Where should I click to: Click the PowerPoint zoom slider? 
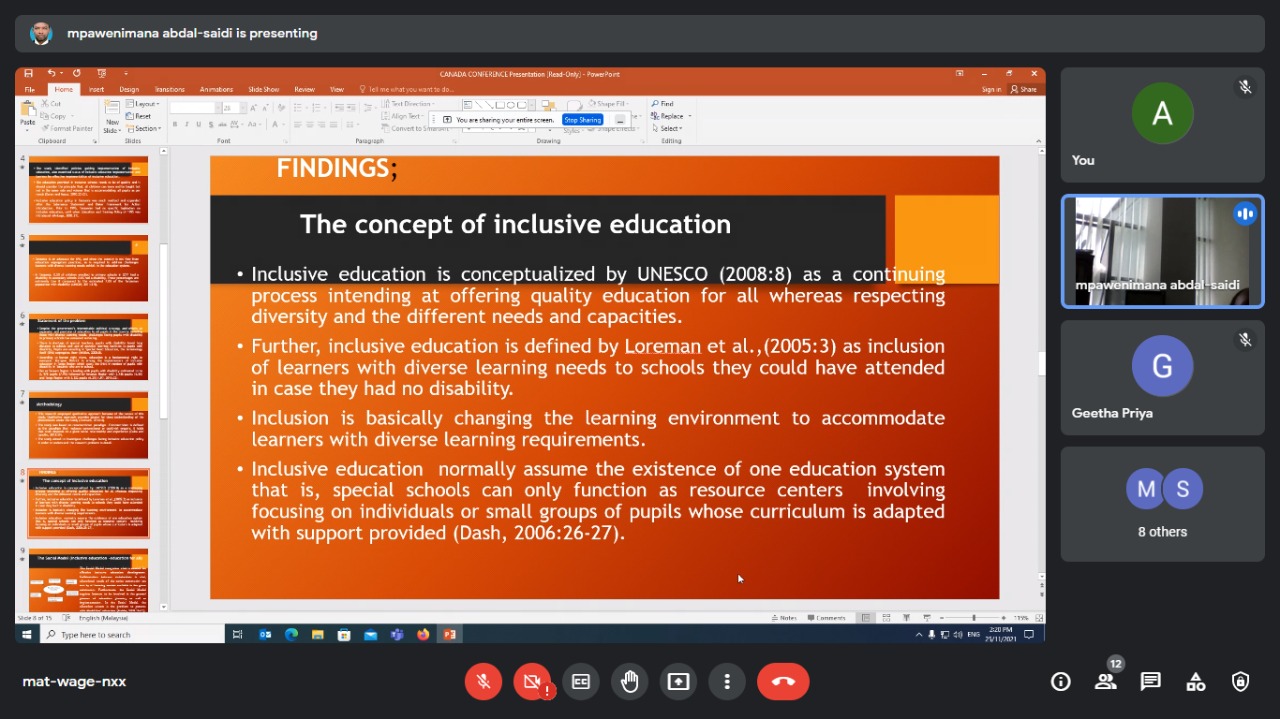974,618
